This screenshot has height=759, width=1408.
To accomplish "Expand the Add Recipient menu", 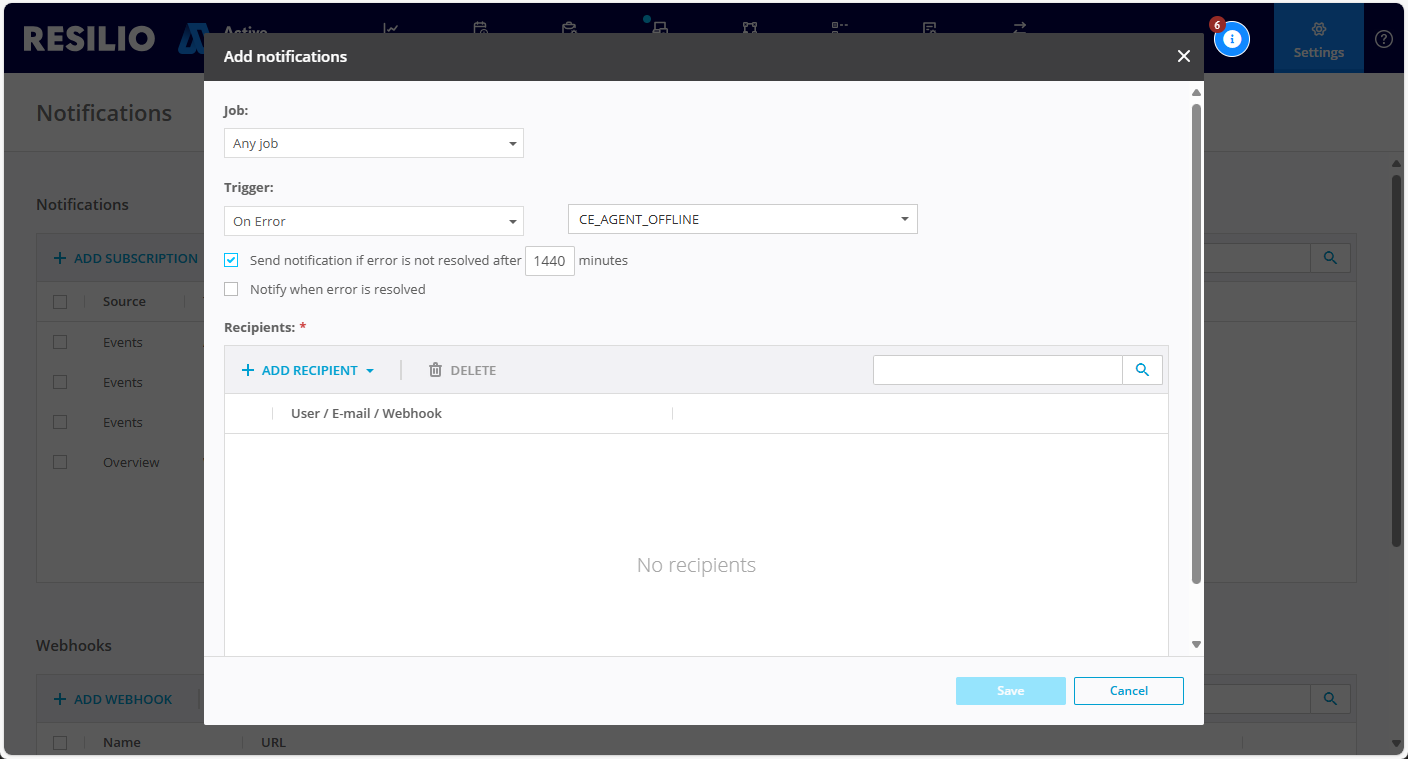I will (308, 370).
